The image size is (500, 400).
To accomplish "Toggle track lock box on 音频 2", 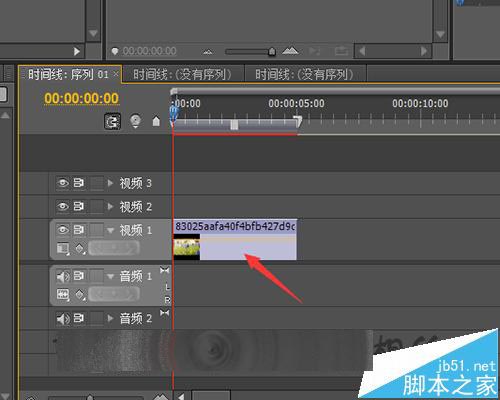I will point(97,318).
